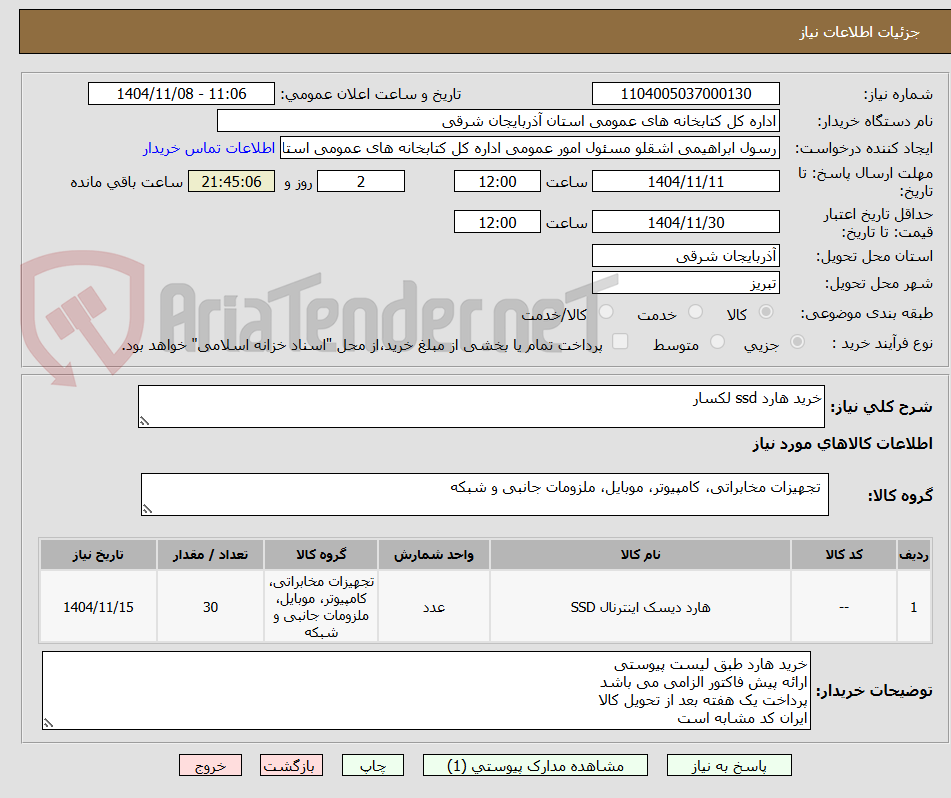This screenshot has height=798, width=951.
Task: Click the چاپ button
Action: (x=372, y=764)
